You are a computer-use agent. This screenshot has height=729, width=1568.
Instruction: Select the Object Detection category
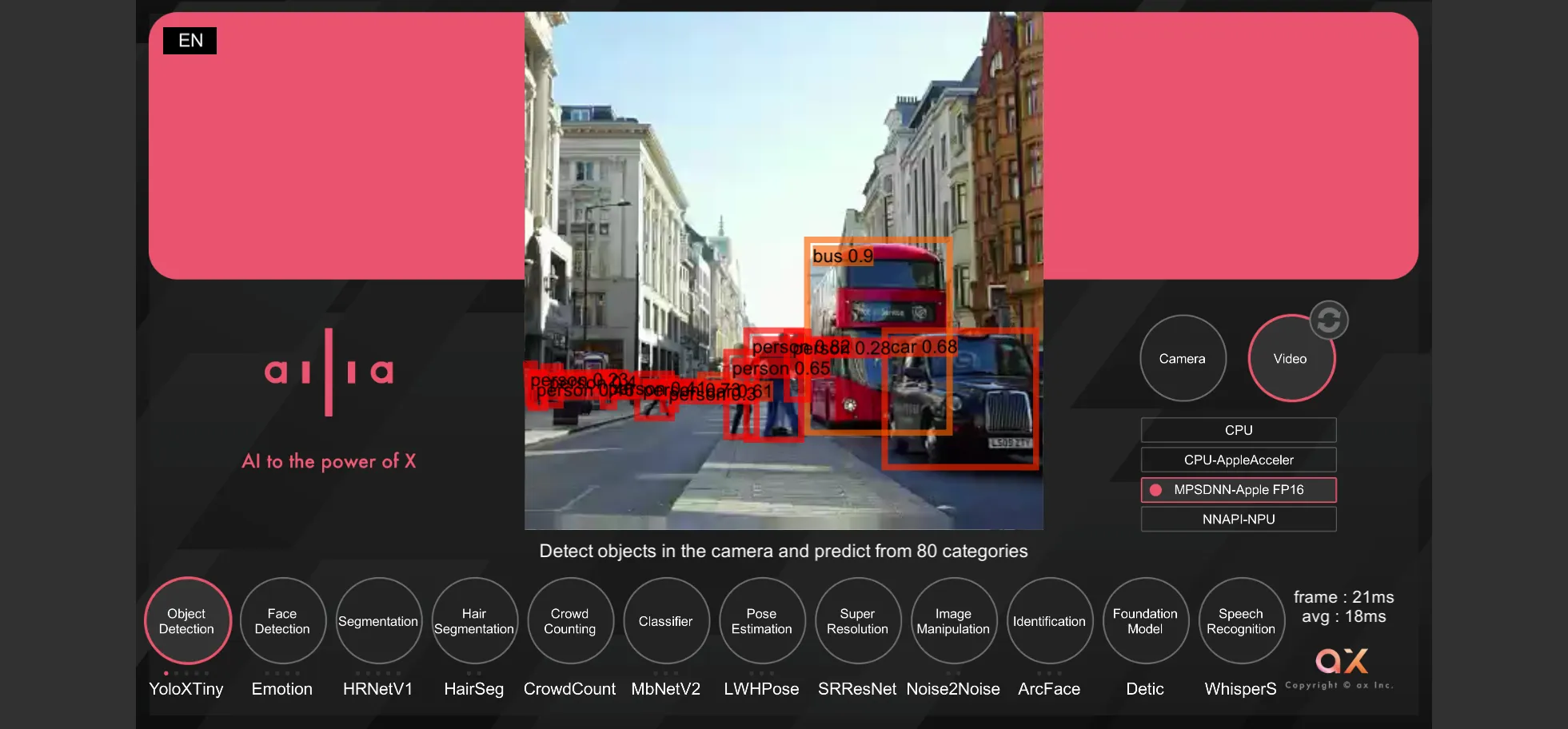pyautogui.click(x=187, y=621)
